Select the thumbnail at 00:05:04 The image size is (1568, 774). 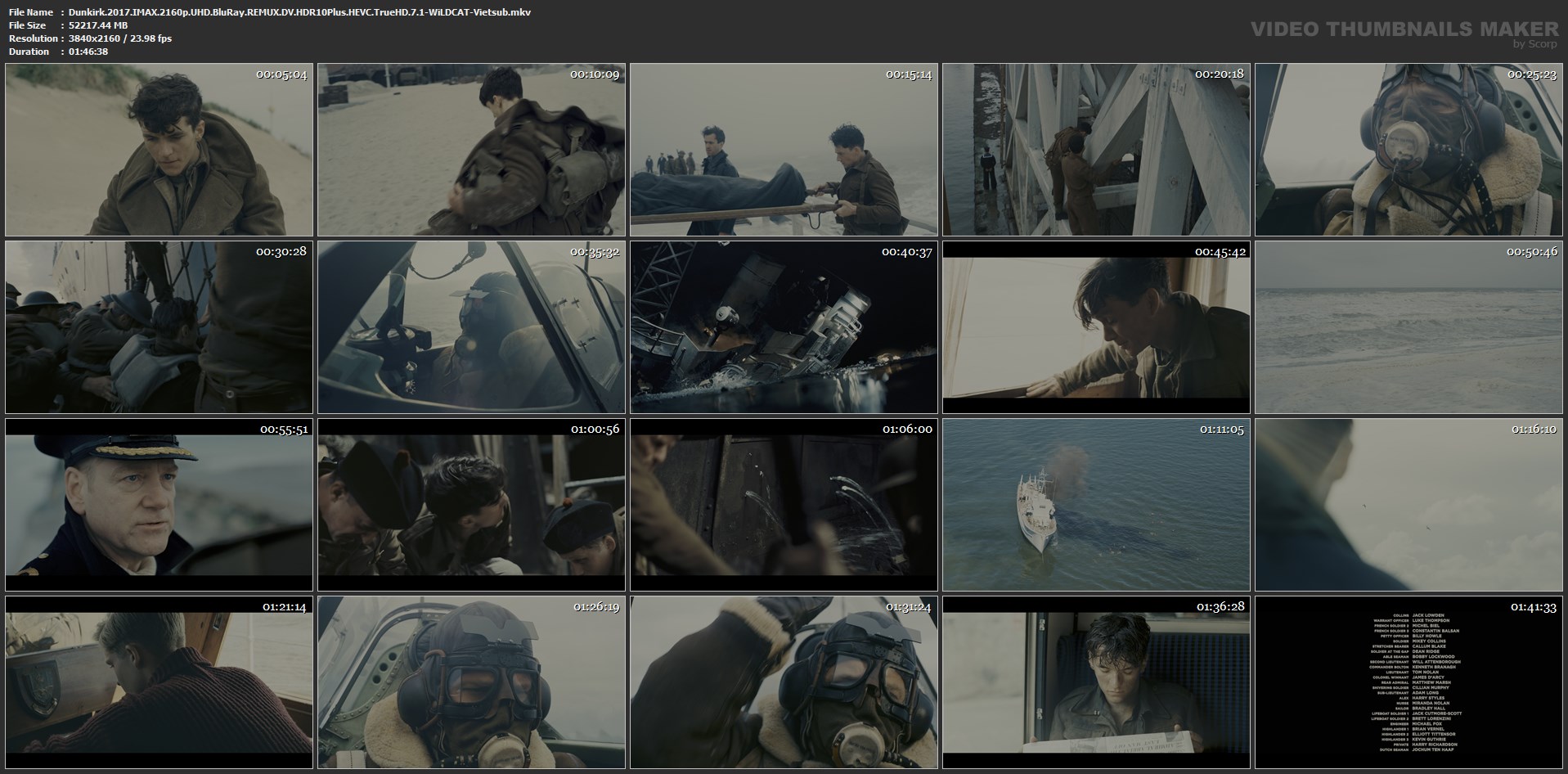coord(159,150)
